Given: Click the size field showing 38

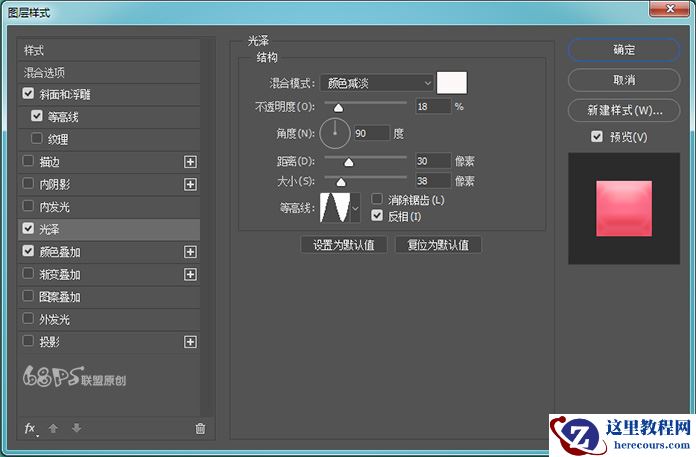Looking at the screenshot, I should coord(433,181).
